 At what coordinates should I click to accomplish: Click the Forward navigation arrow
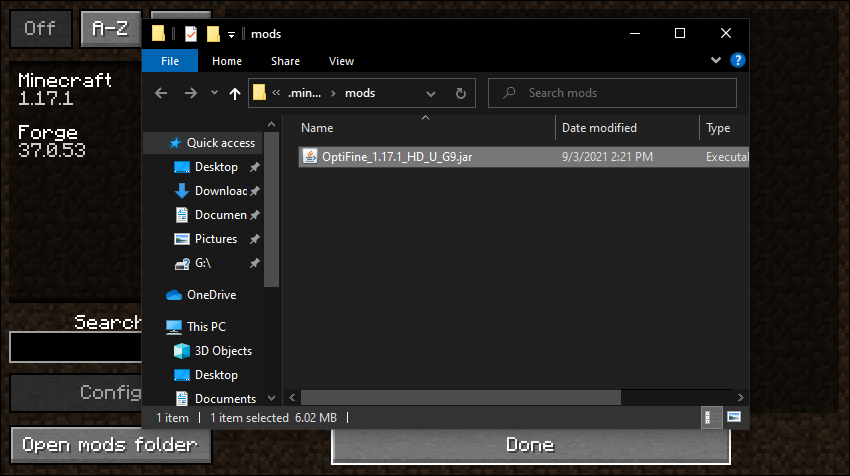click(190, 93)
